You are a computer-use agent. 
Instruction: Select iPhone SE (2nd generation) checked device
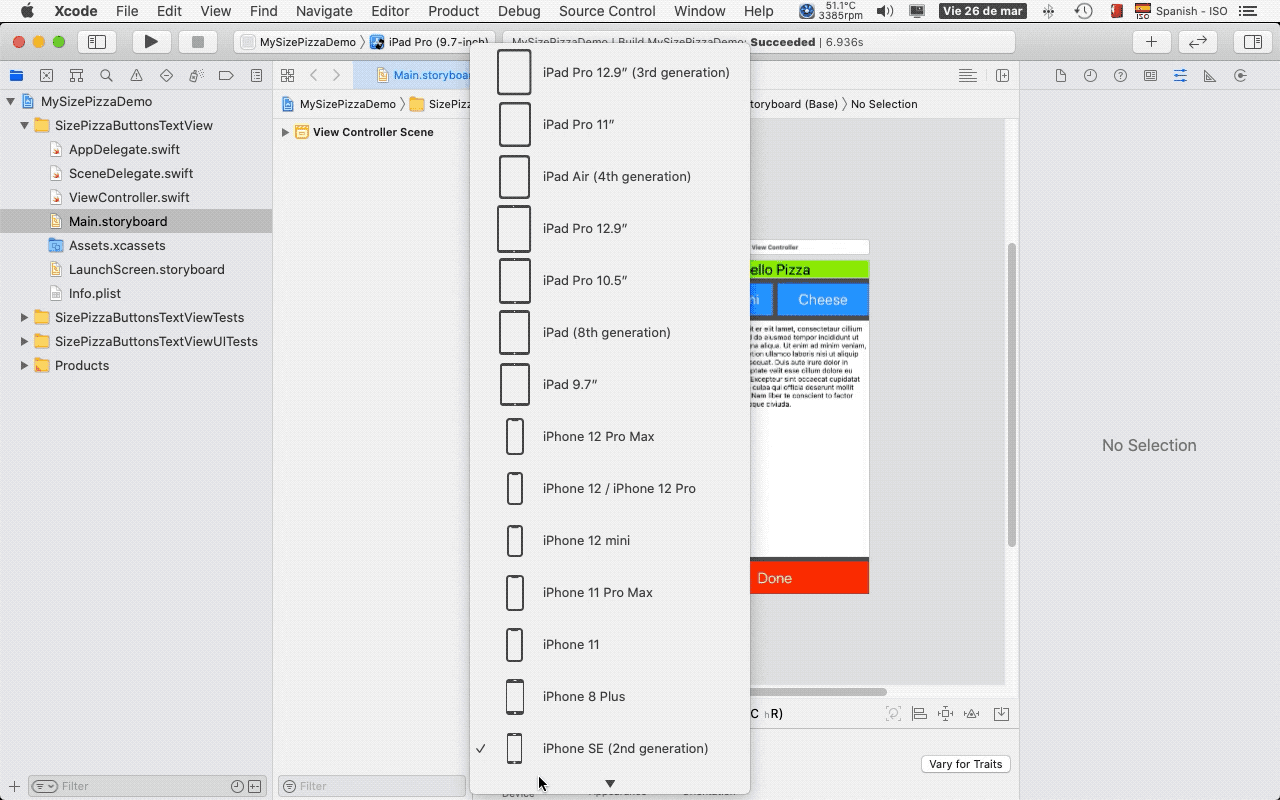tap(610, 748)
